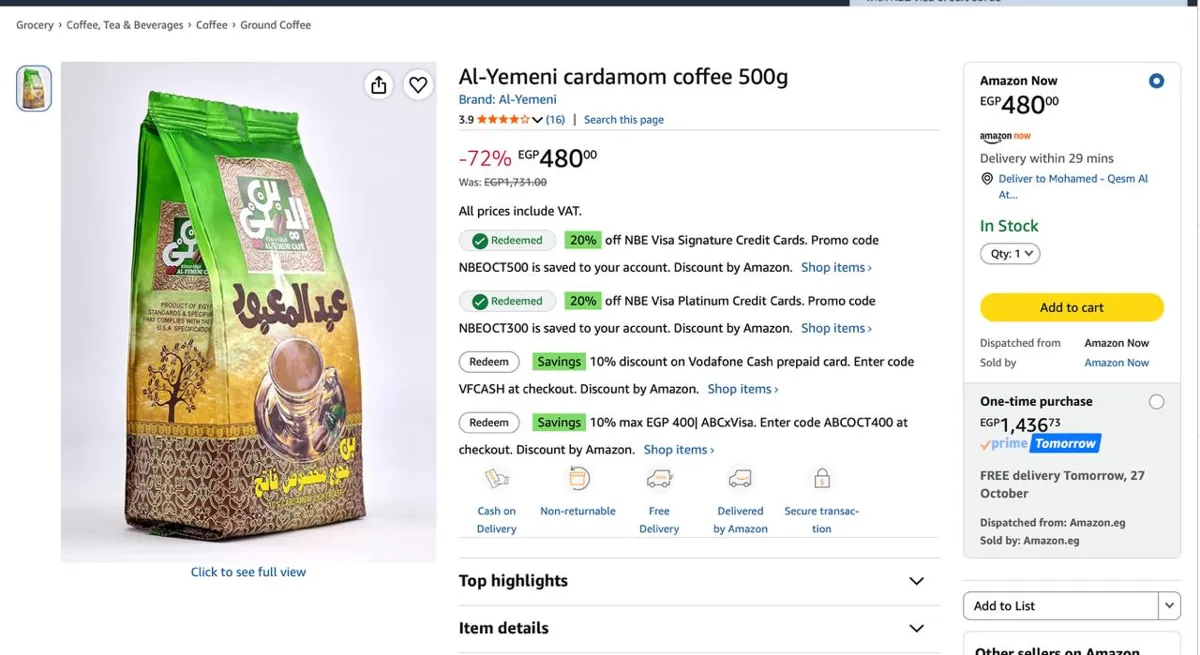Select the coffee bag thumbnail image
The image size is (1200, 655).
click(34, 88)
